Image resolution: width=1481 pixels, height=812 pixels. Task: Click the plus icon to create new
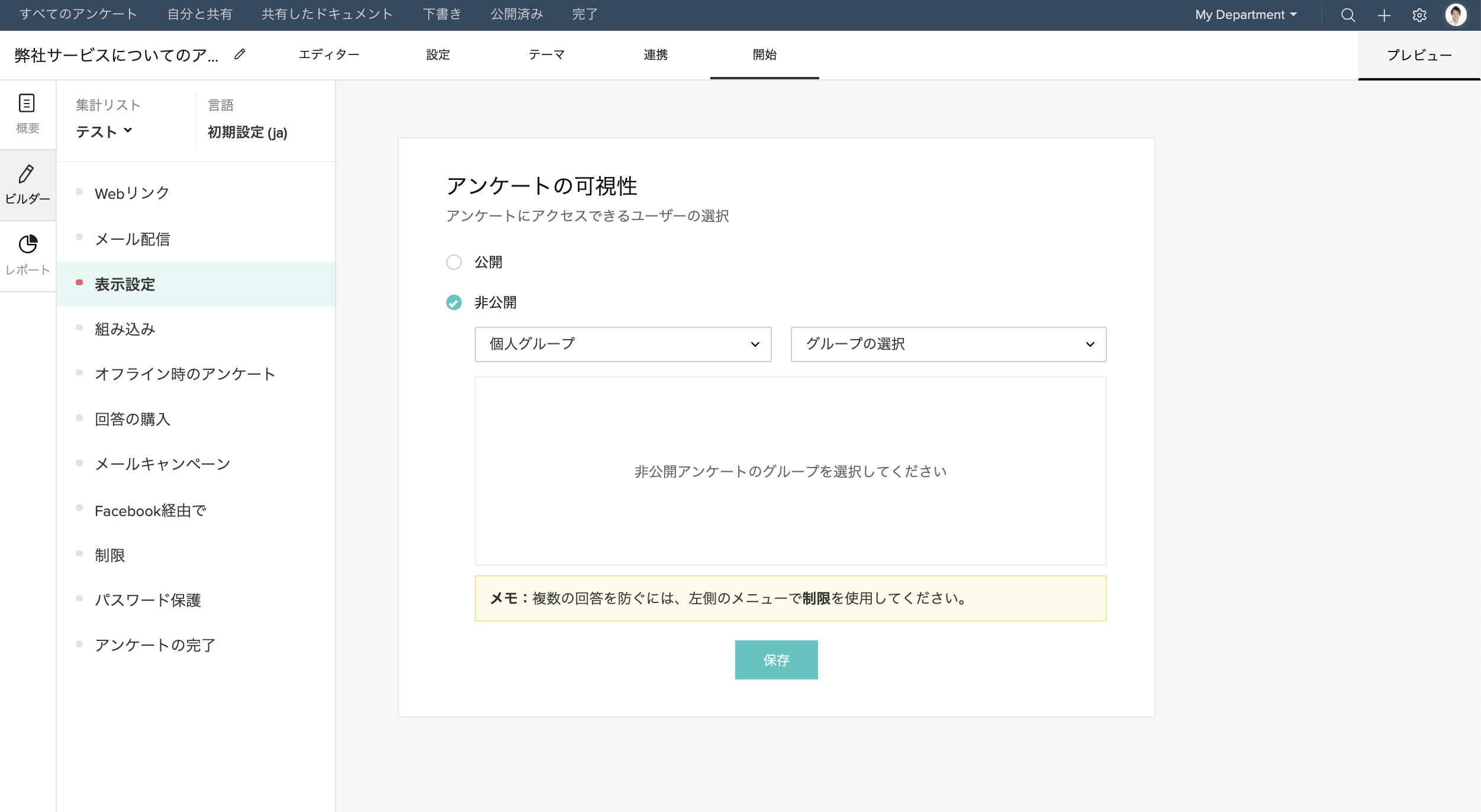pos(1384,15)
